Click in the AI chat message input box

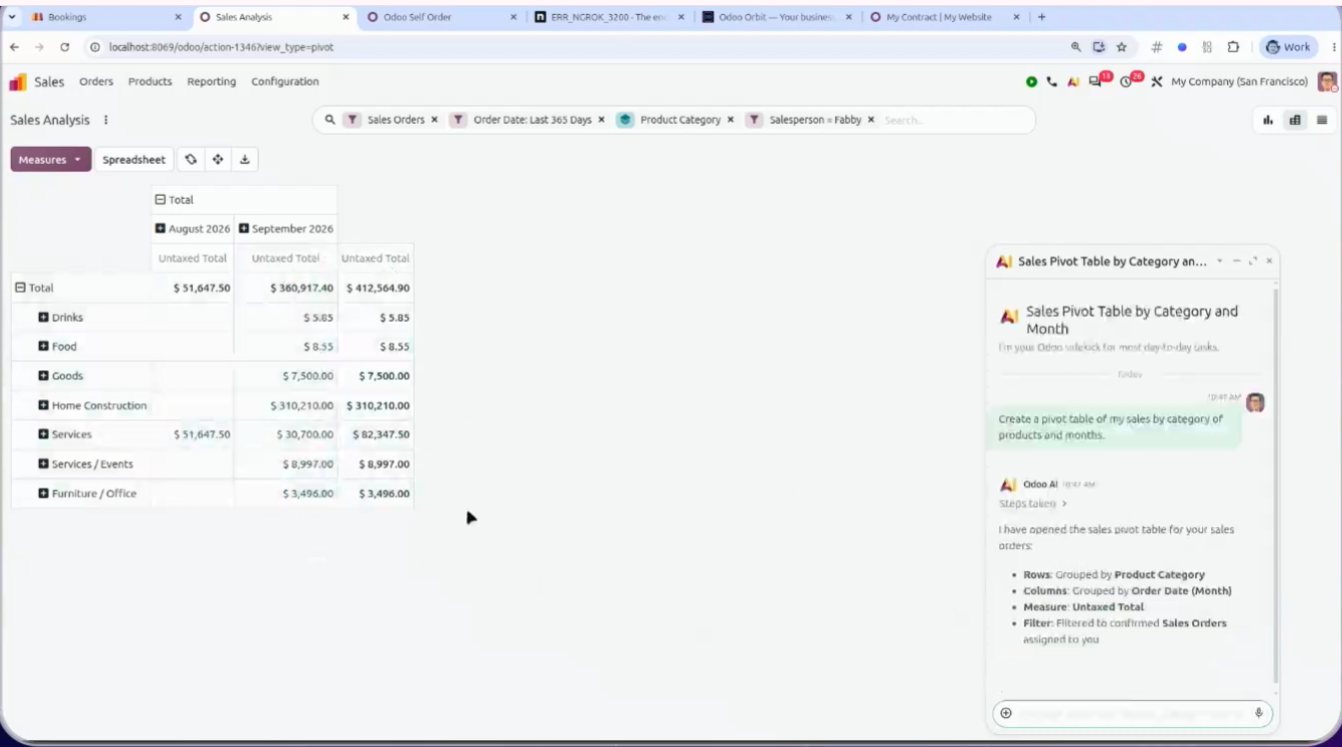click(x=1131, y=713)
